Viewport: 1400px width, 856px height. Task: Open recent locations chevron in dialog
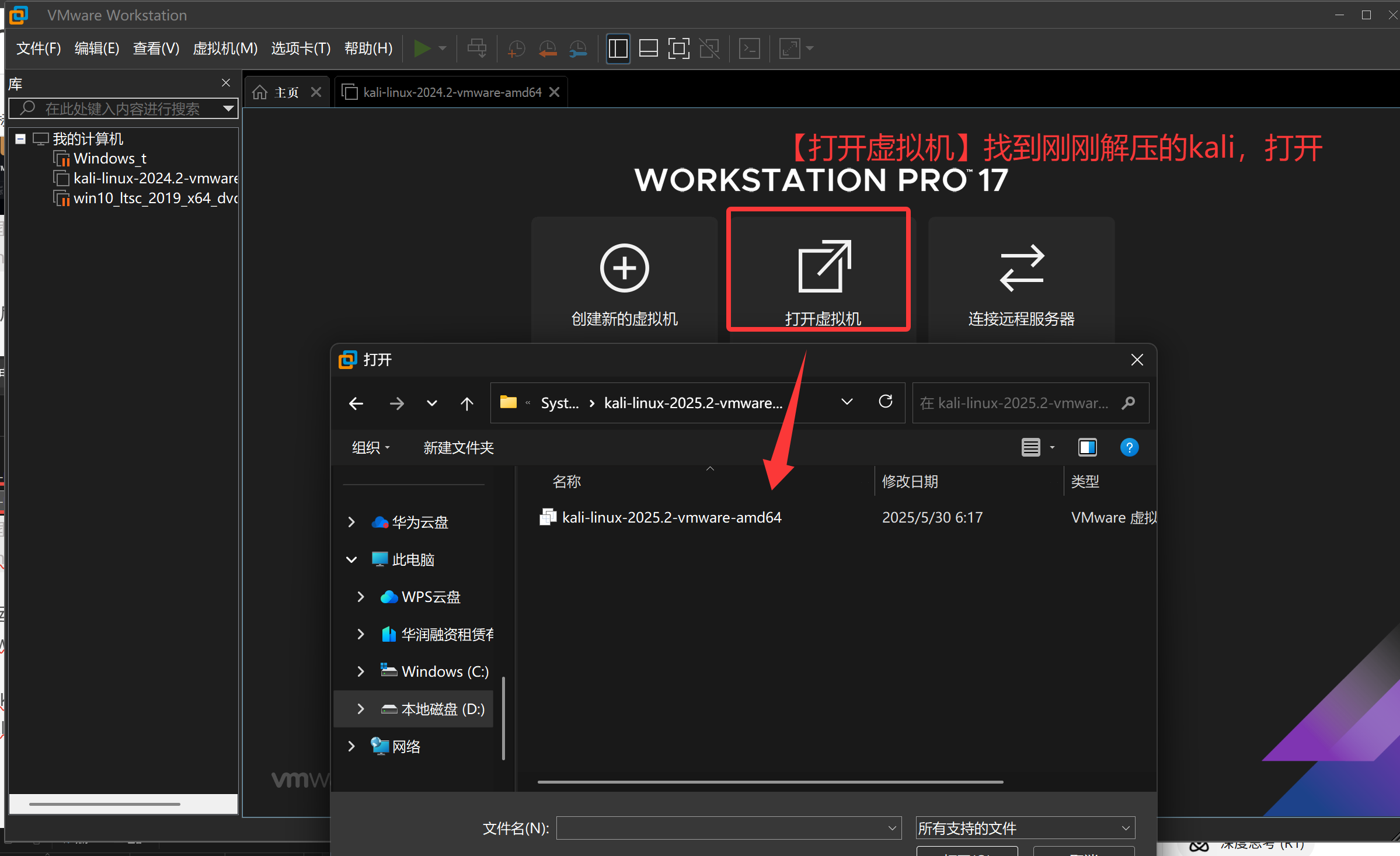[x=432, y=403]
